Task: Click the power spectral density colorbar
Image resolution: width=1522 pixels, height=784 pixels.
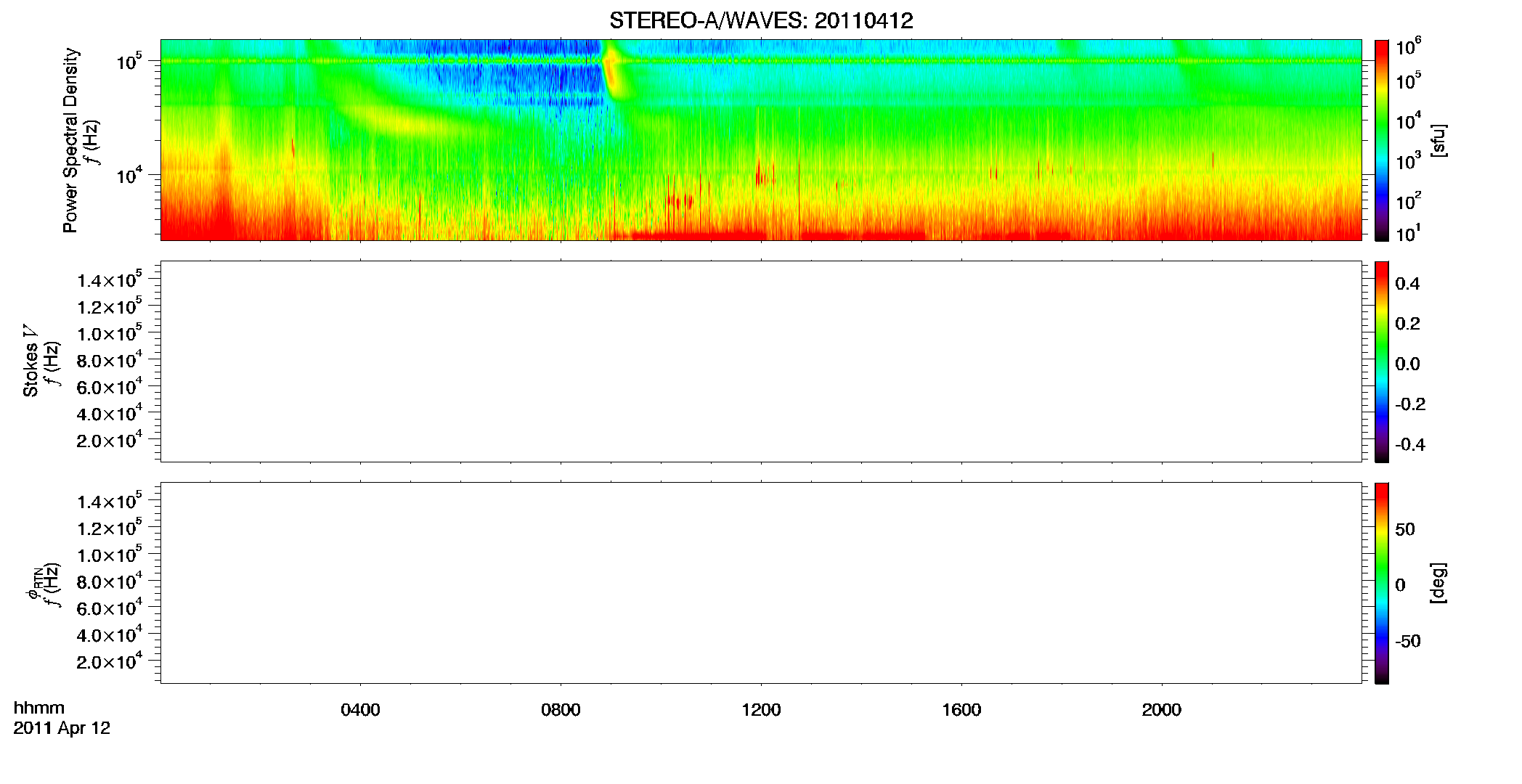Action: coord(1382,140)
